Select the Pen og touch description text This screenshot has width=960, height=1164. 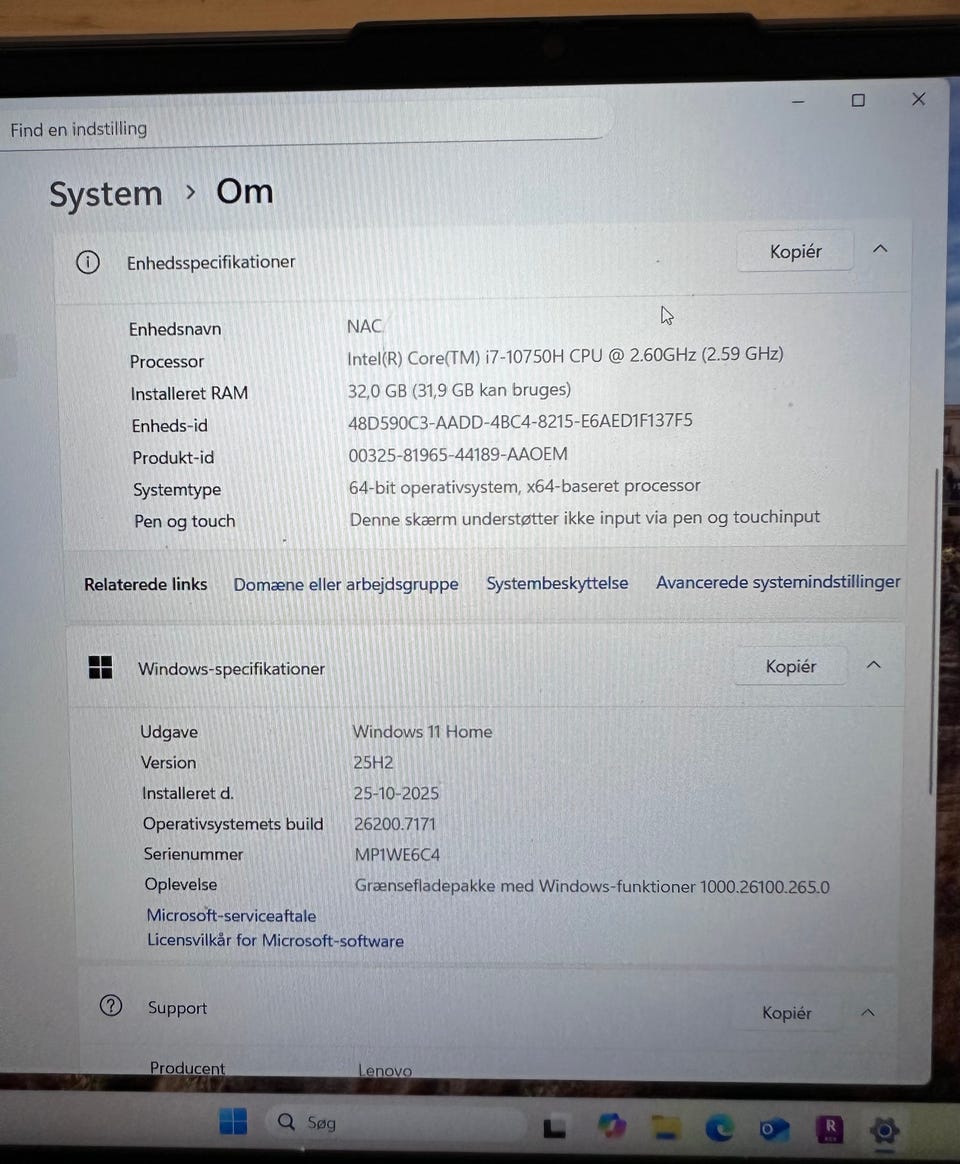(x=585, y=518)
